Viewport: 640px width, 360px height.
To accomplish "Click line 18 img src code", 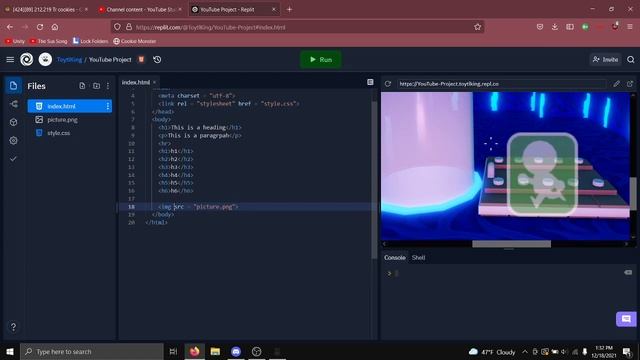I will coord(198,207).
